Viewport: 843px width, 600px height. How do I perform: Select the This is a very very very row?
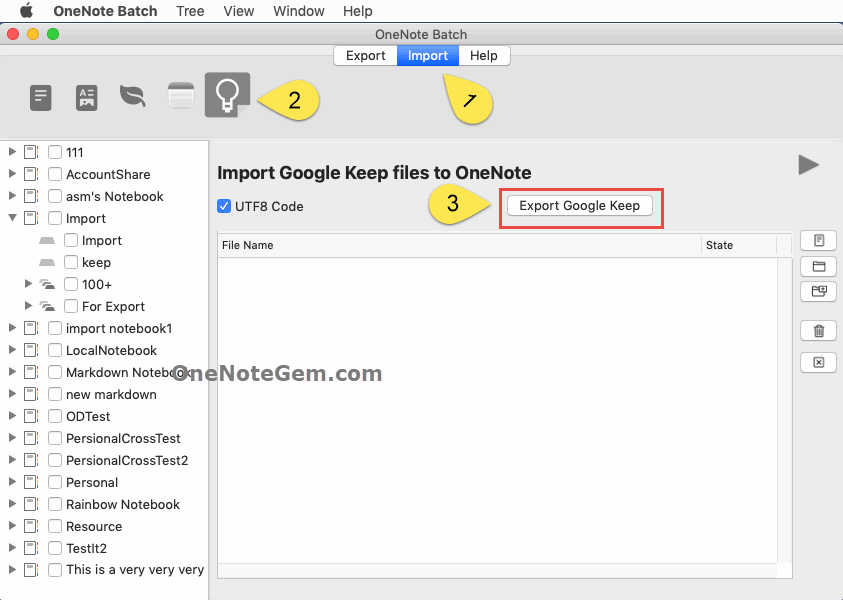click(104, 570)
